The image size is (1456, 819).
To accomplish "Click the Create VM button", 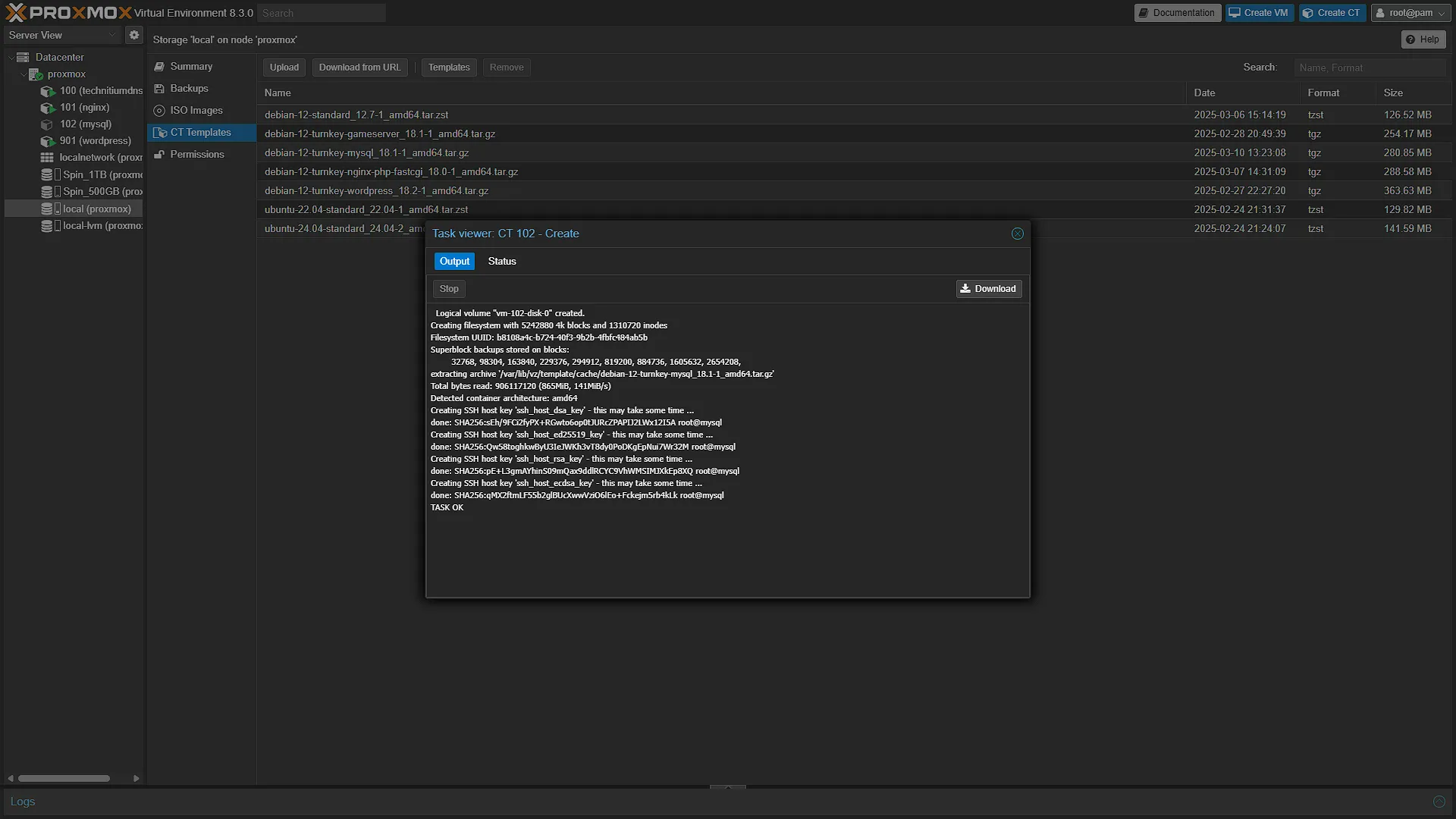I will (1259, 13).
